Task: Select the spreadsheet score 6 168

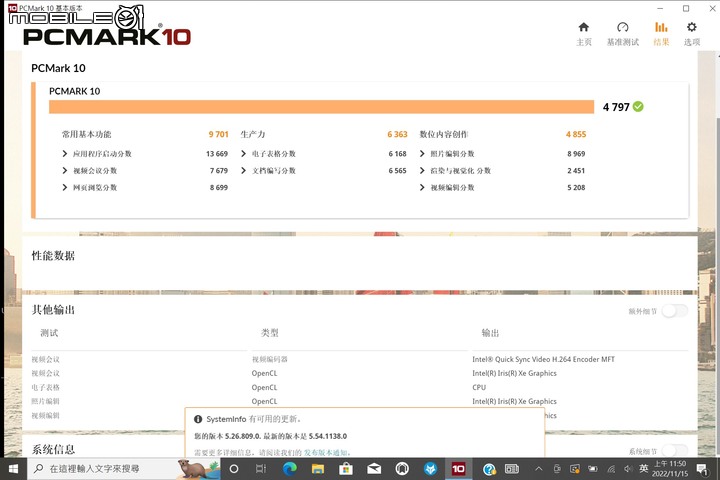Action: pyautogui.click(x=397, y=153)
